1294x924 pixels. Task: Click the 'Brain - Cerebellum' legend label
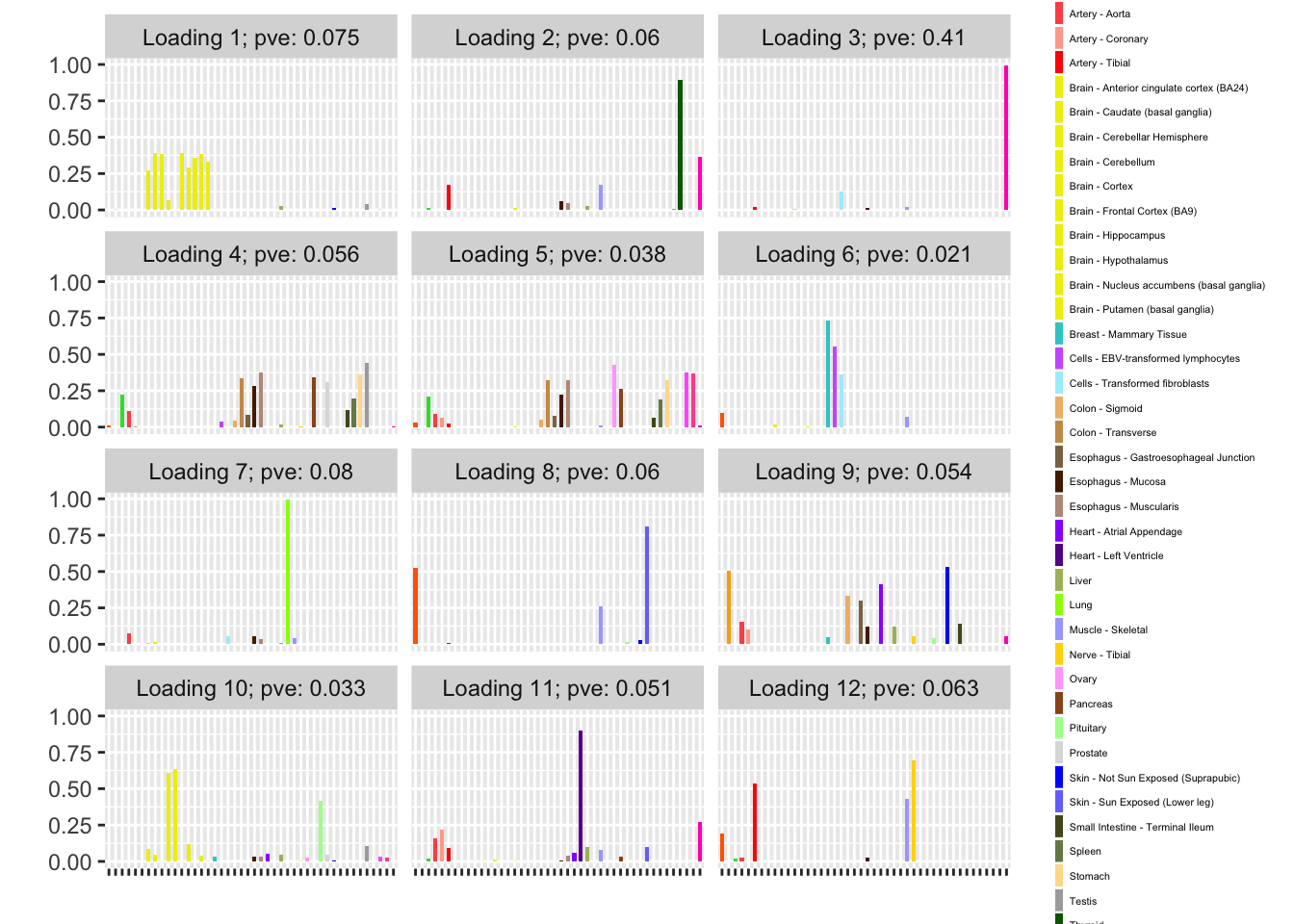pyautogui.click(x=1111, y=162)
